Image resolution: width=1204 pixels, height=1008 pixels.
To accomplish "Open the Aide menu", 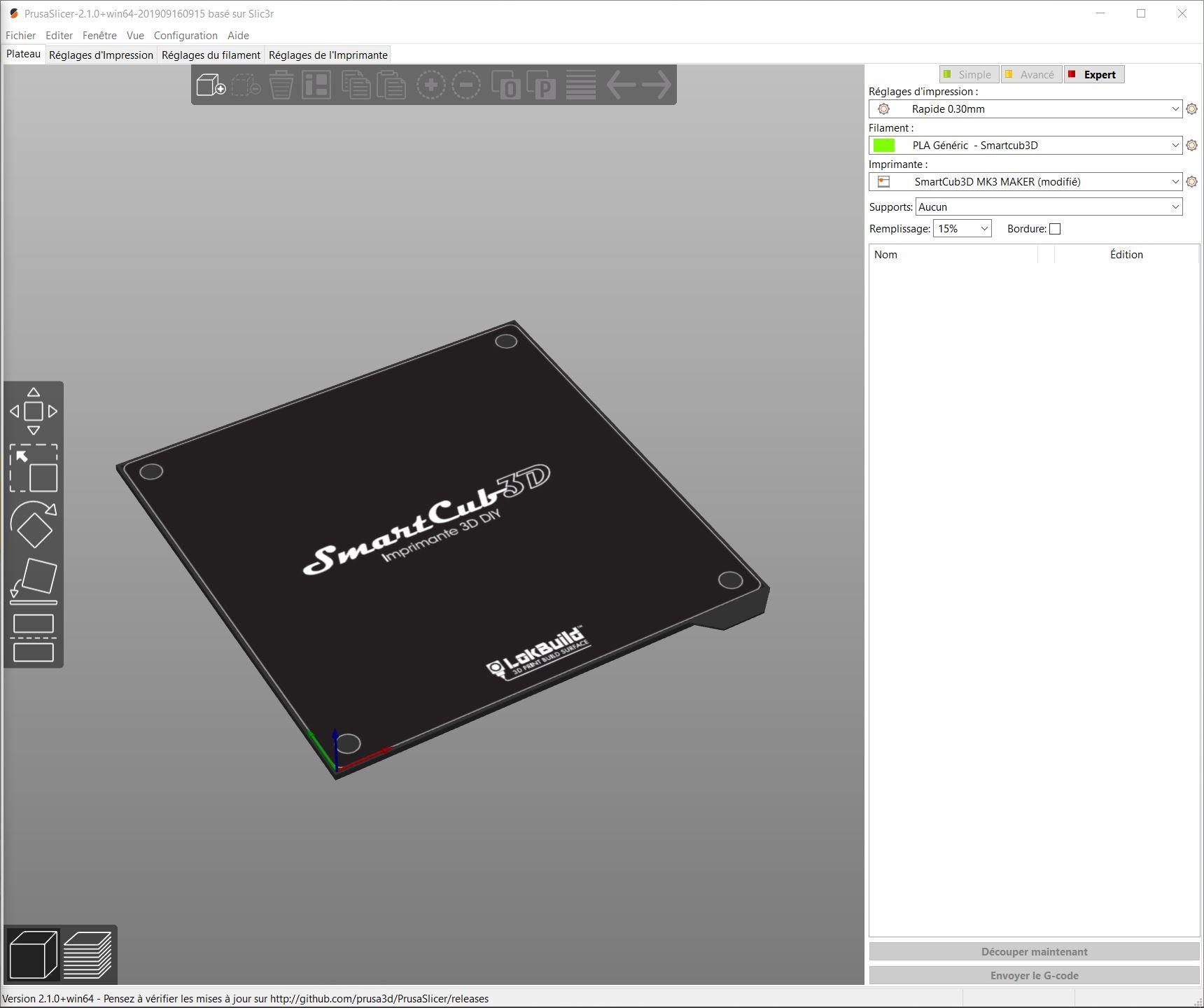I will [238, 36].
